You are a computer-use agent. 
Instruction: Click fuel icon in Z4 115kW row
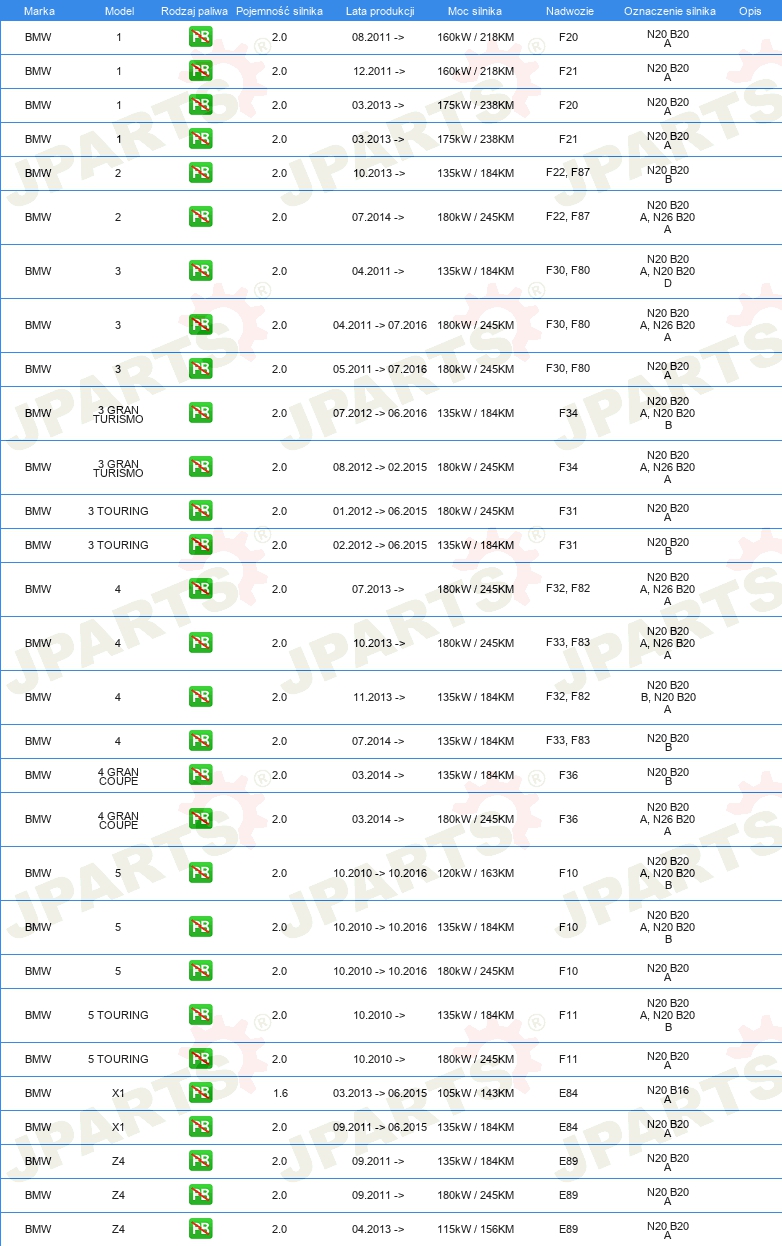(x=200, y=1229)
